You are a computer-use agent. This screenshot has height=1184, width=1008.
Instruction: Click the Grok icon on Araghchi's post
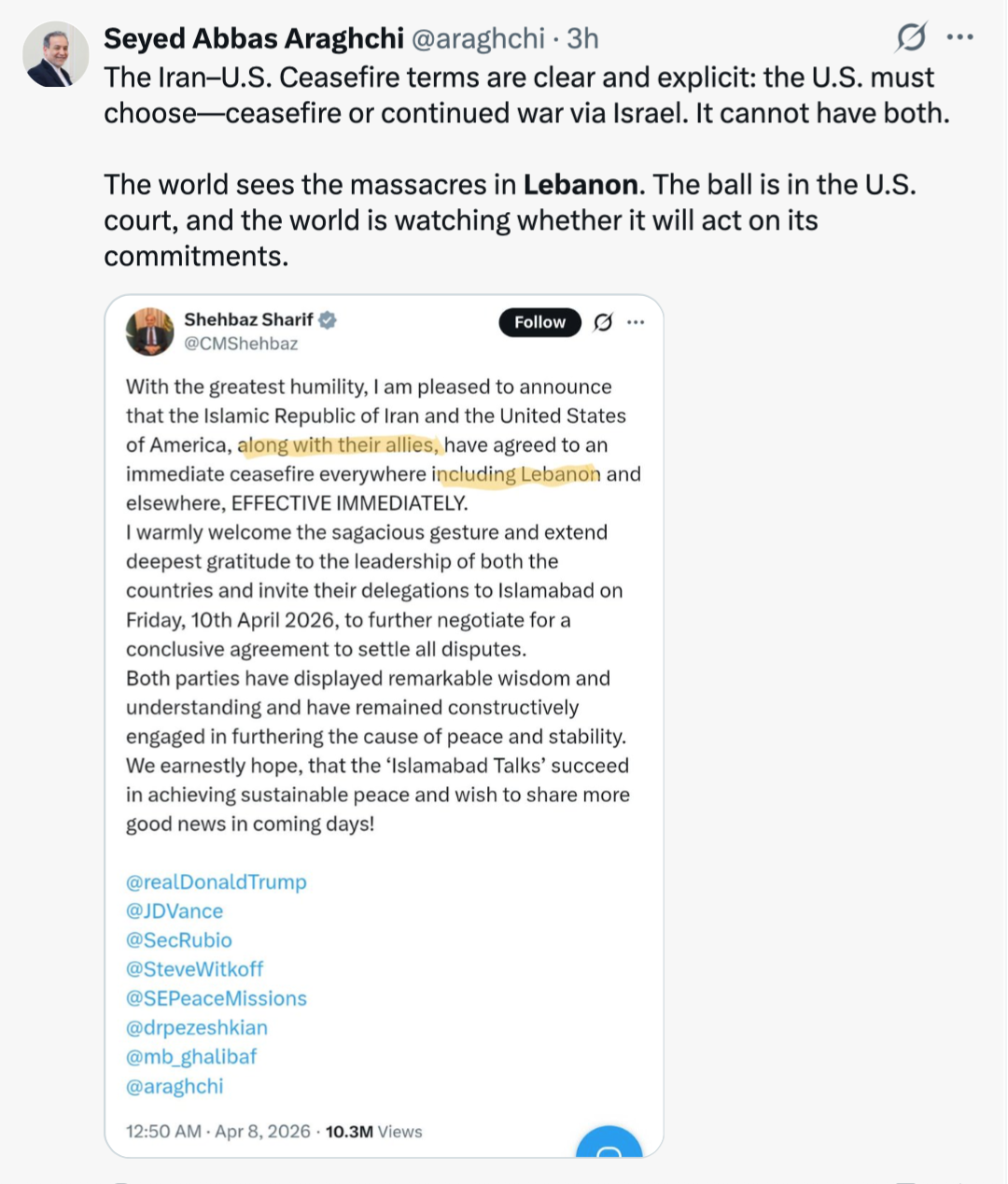(911, 37)
